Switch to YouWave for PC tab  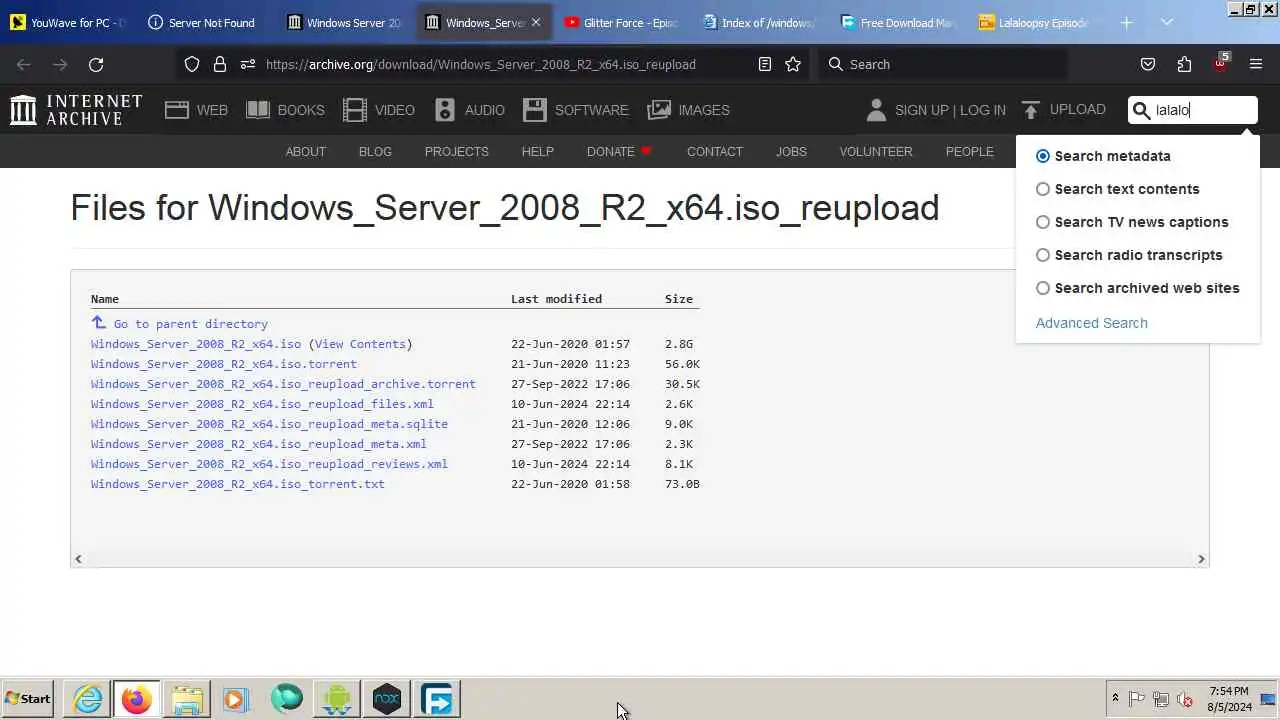69,22
